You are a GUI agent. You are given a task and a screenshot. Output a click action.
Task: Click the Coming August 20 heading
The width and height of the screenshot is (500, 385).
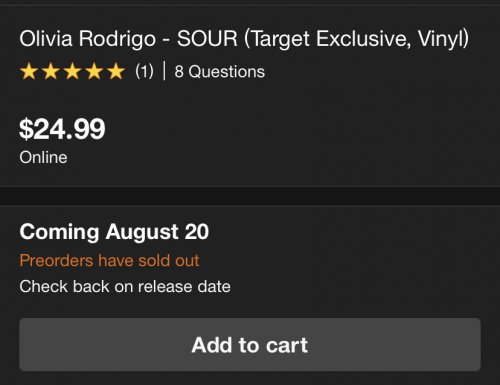tap(114, 232)
